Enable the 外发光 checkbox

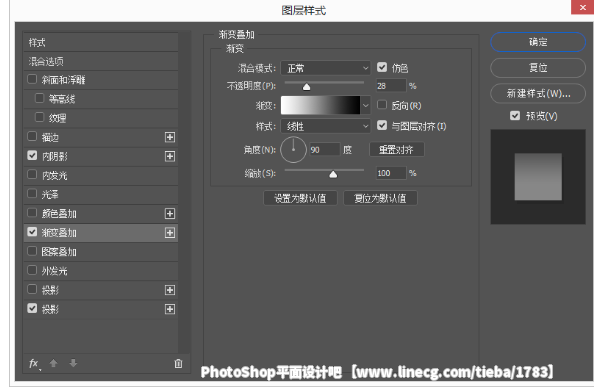(32, 270)
